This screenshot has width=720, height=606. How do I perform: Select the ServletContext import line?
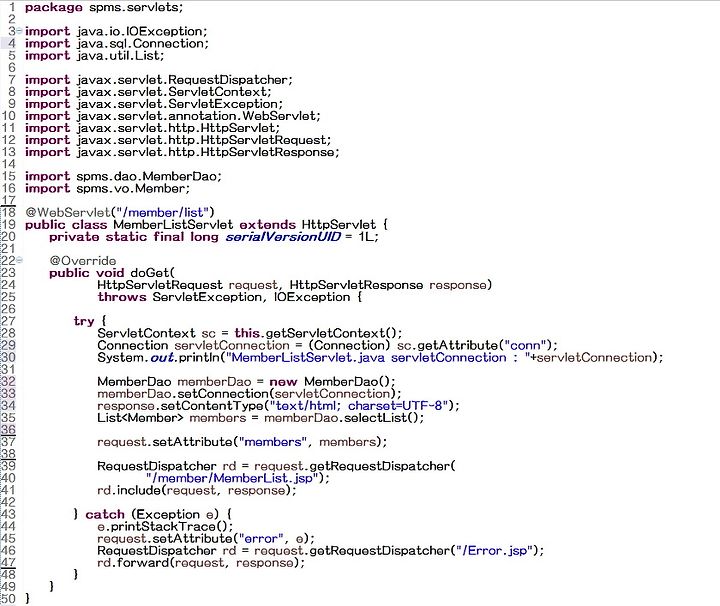[x=148, y=92]
